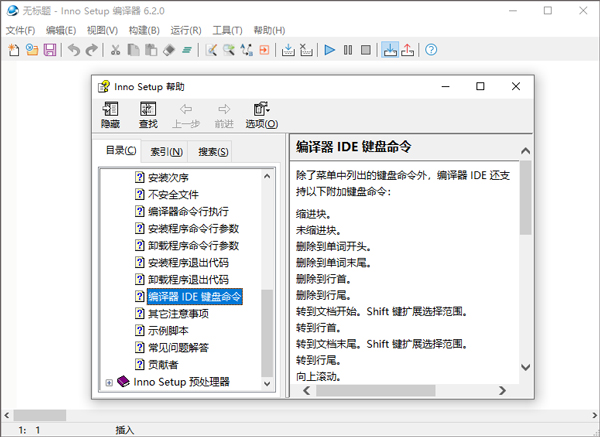Go back with 上一步 in help toolbar
Viewport: 600px width, 437px height.
pos(186,115)
